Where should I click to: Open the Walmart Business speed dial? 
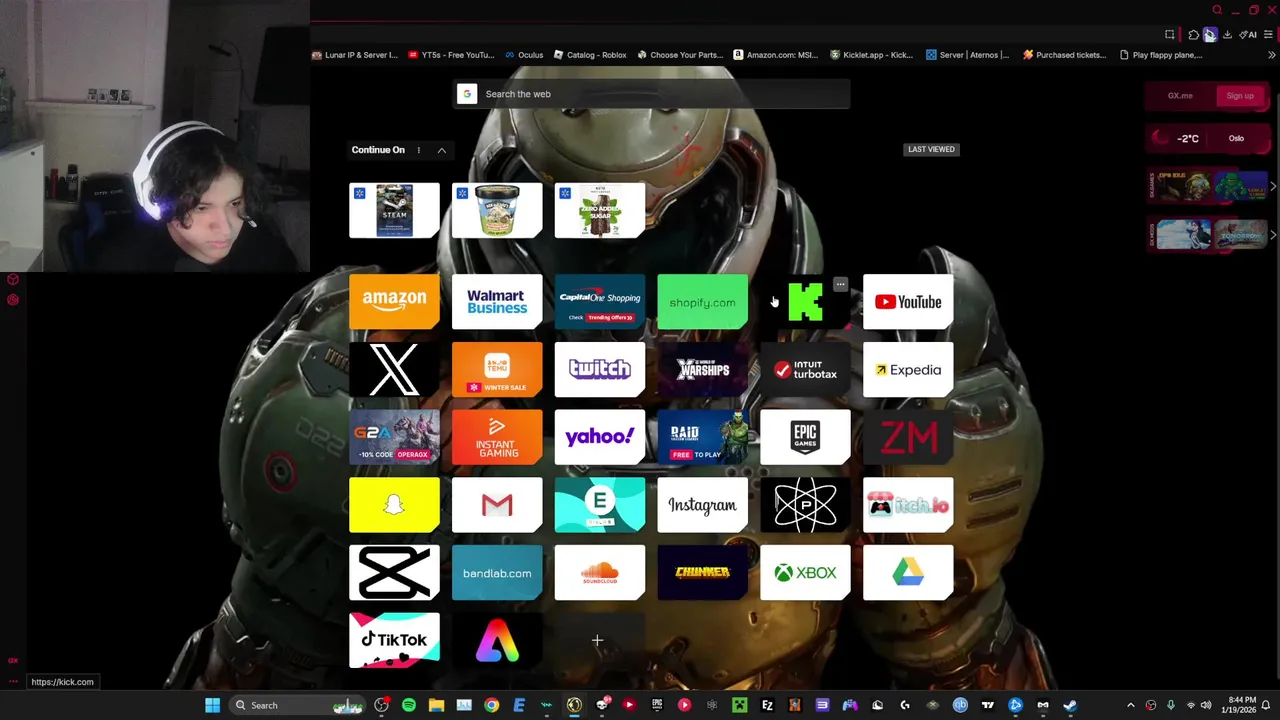coord(497,302)
